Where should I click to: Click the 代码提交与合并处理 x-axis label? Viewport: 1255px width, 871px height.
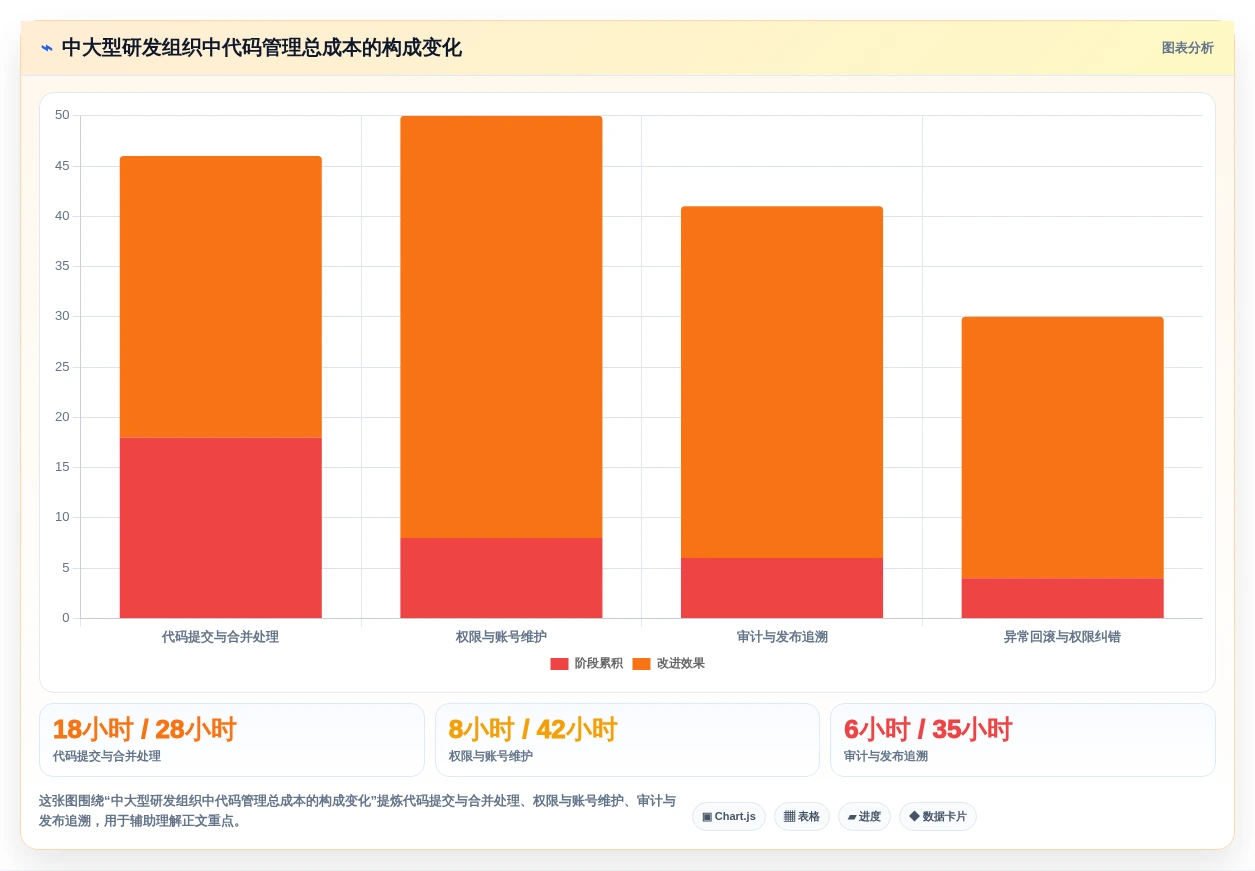coord(220,636)
